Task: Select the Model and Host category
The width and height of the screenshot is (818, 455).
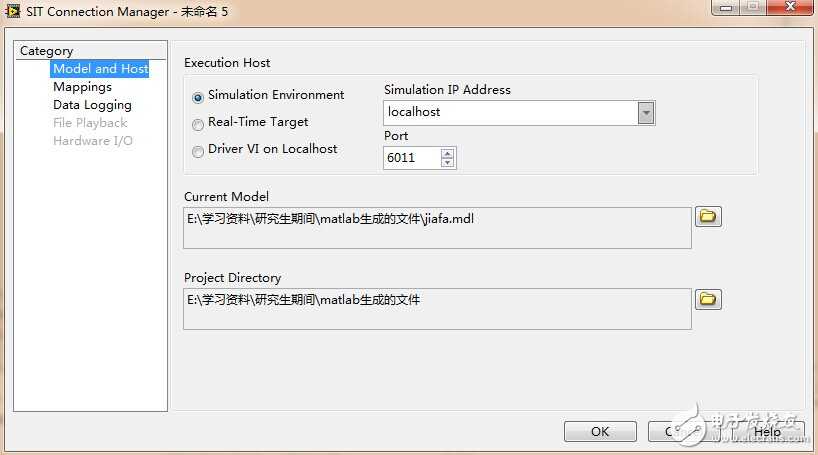Action: pyautogui.click(x=100, y=69)
